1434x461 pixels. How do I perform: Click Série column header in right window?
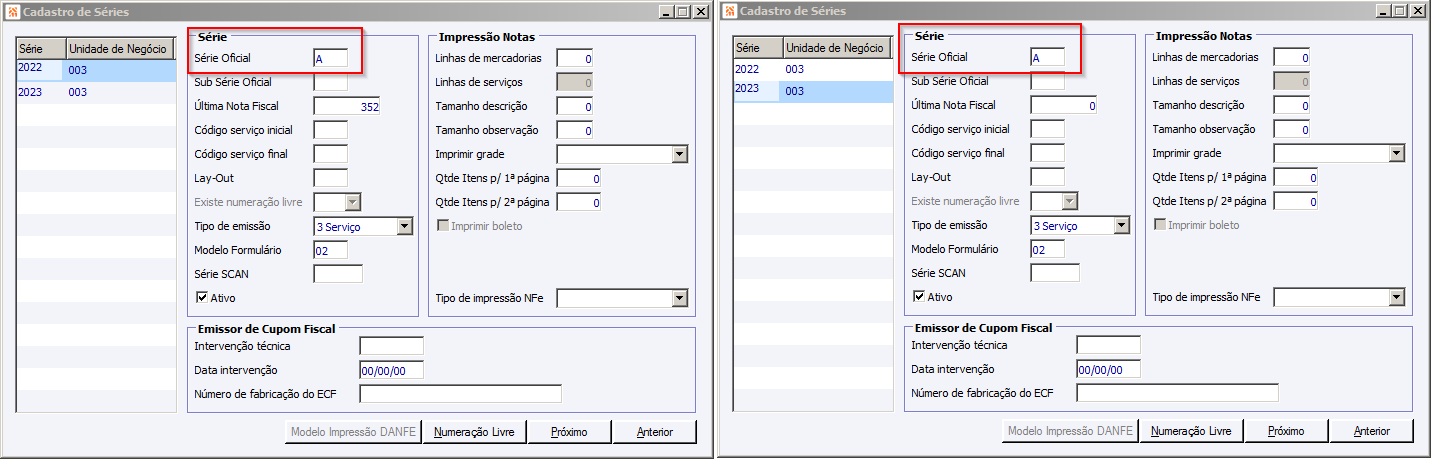(x=758, y=47)
